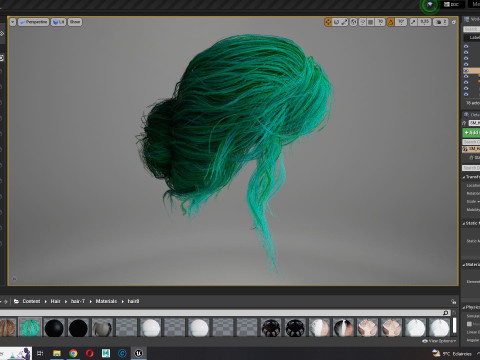
Task: Open grid snap value 10 dropdown
Action: click(x=380, y=22)
